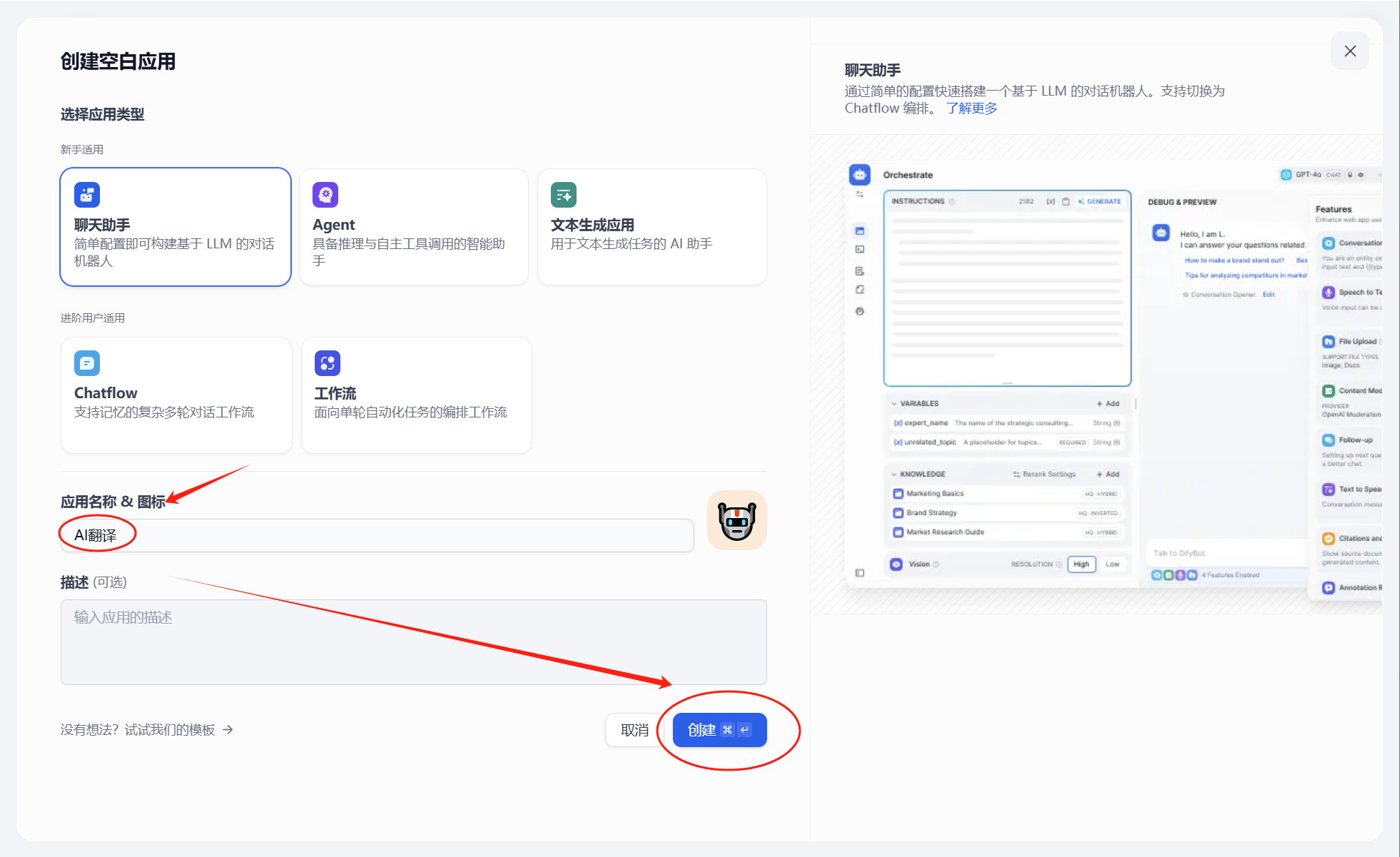Select the 工作流 app type card
Viewport: 1400px width, 857px height.
416,395
